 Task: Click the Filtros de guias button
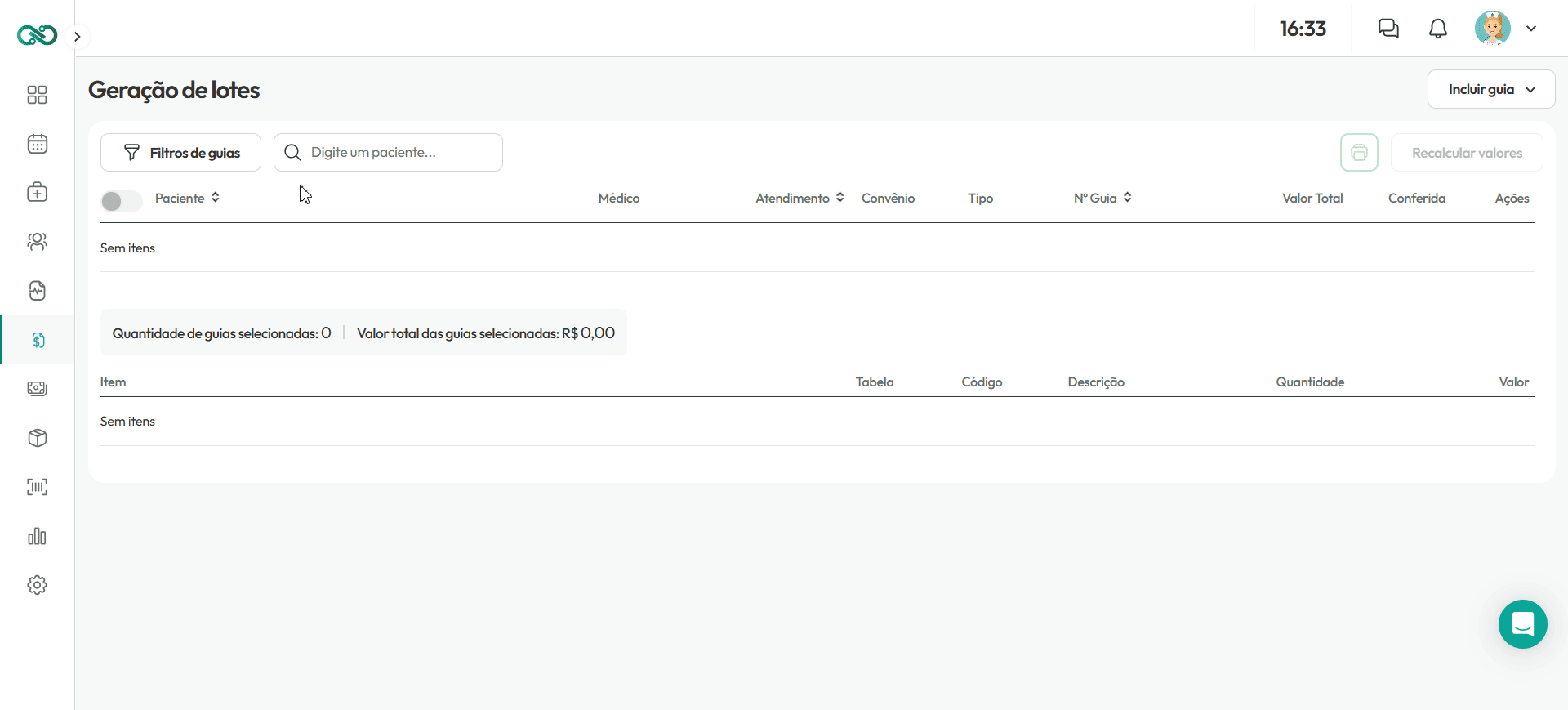(x=180, y=153)
